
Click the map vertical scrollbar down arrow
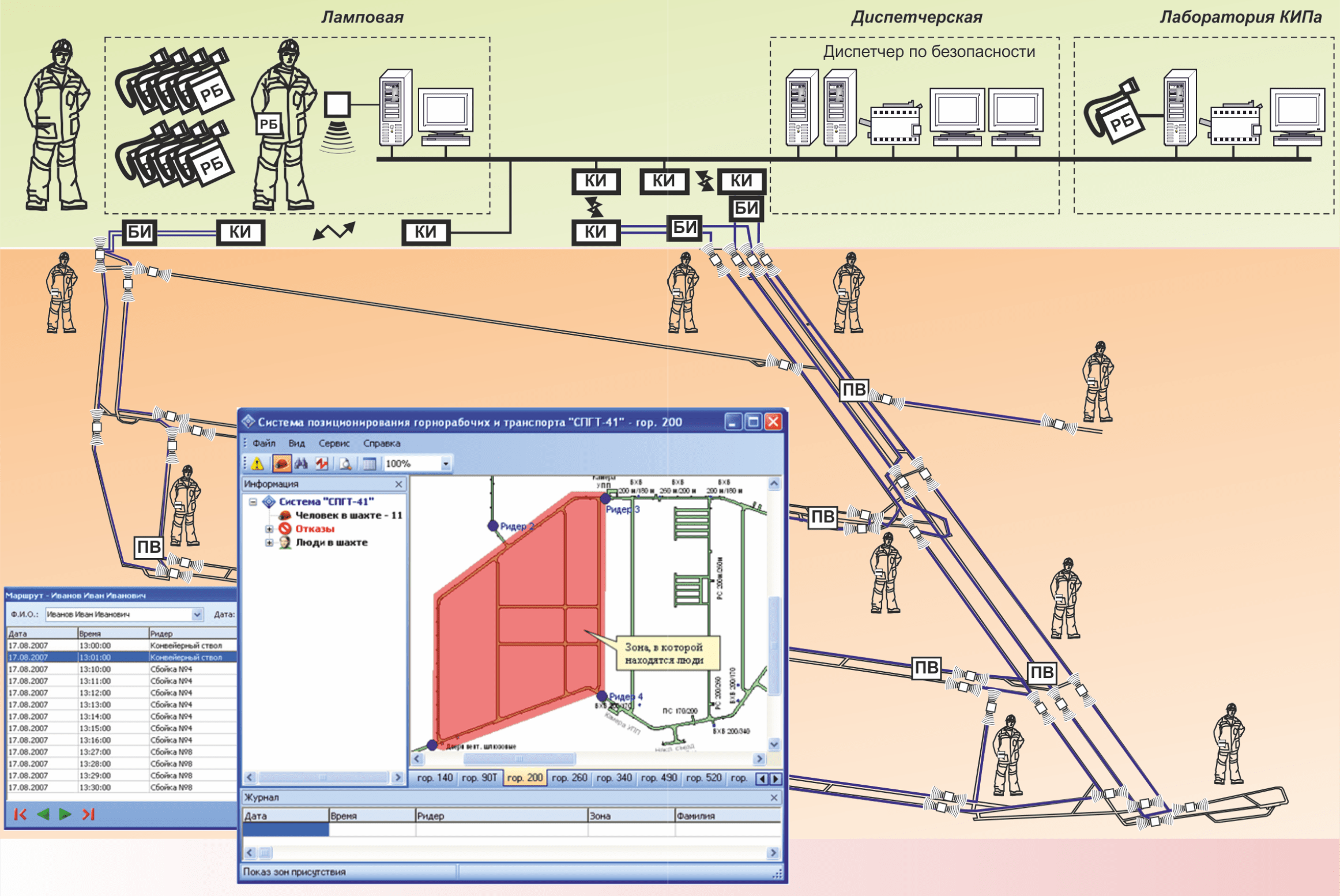click(774, 744)
